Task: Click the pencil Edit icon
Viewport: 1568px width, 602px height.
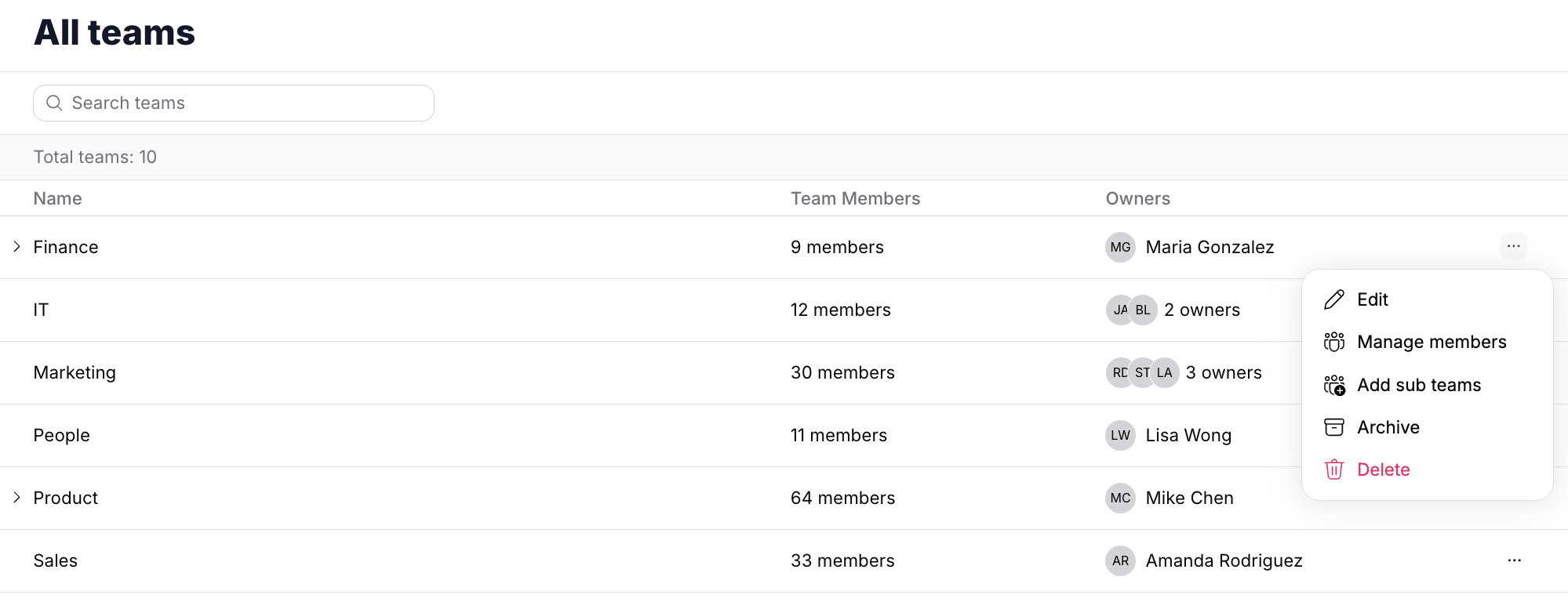Action: (x=1333, y=299)
